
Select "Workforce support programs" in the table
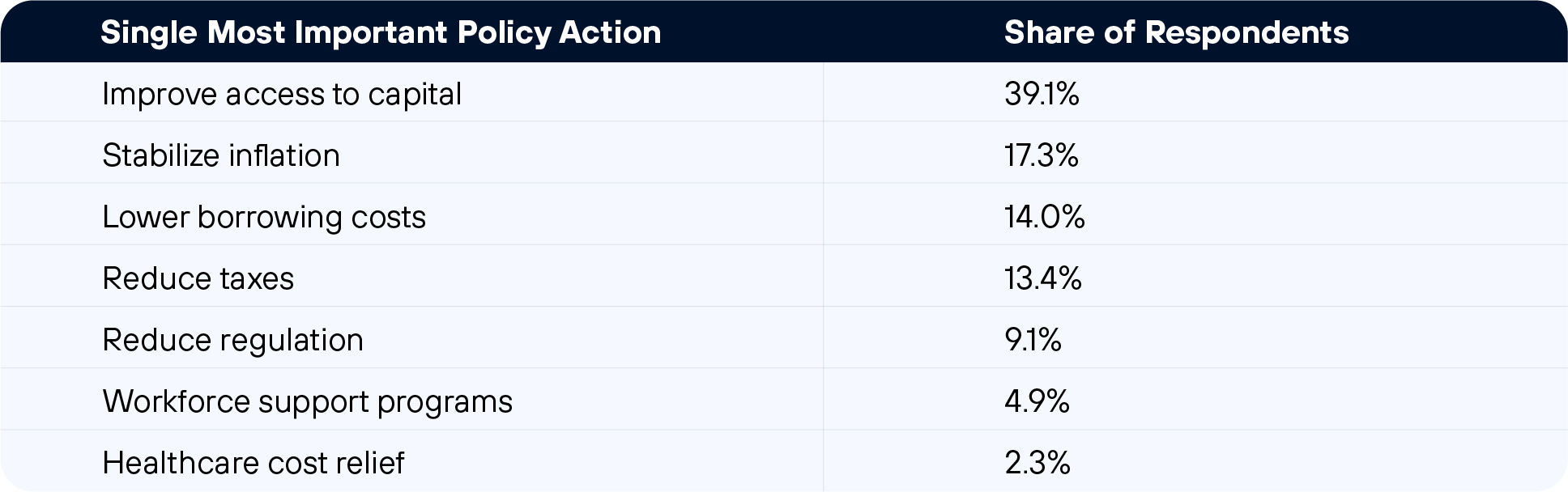(308, 401)
